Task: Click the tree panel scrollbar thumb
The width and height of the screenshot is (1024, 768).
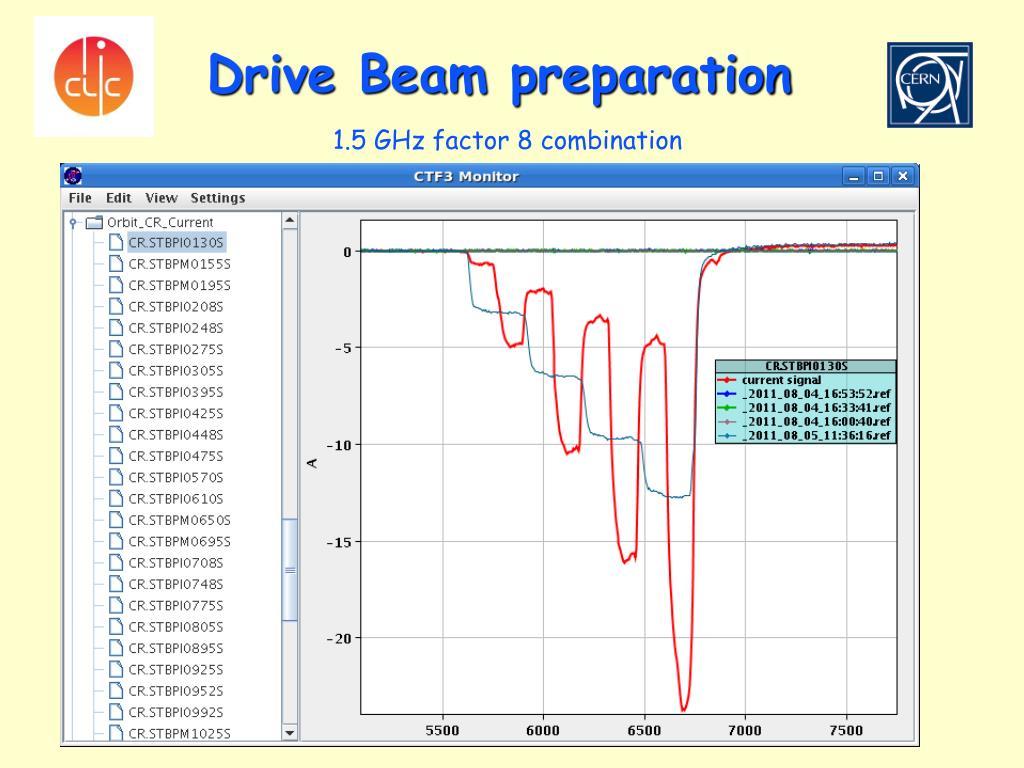Action: pyautogui.click(x=289, y=569)
